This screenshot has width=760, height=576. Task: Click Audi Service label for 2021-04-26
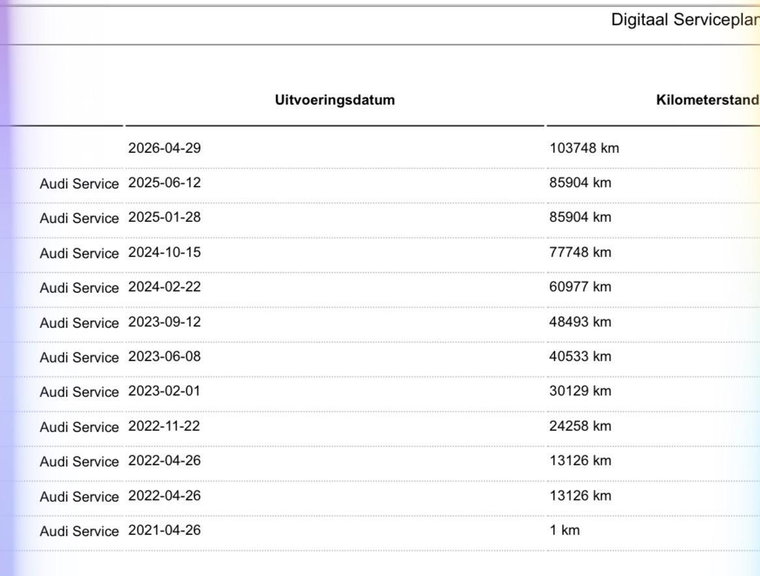click(x=79, y=531)
